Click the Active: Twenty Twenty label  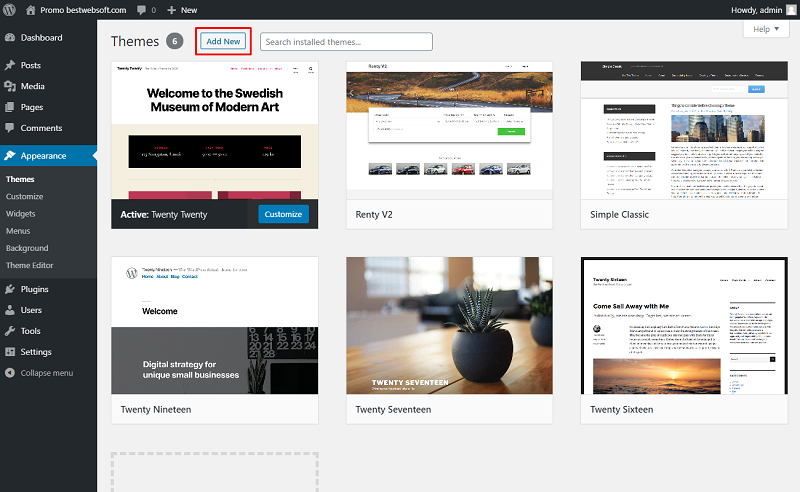[164, 214]
